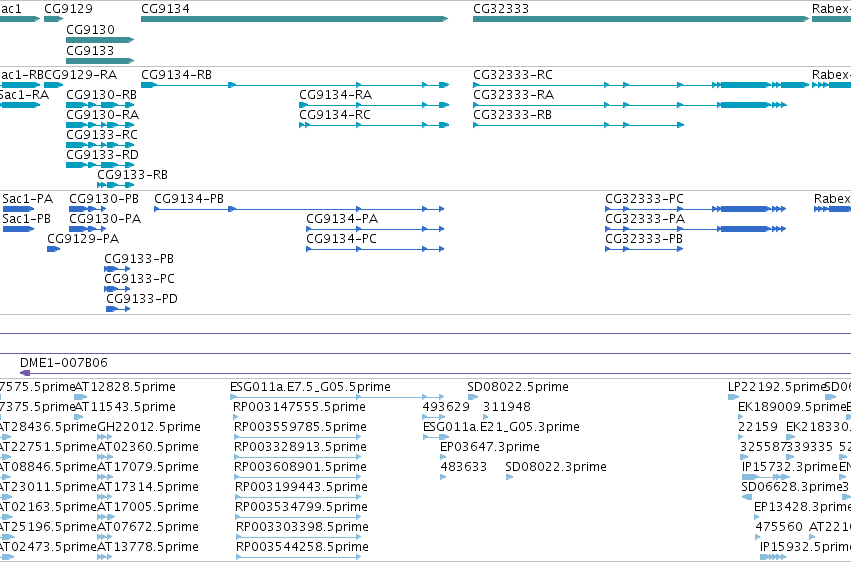Open protein CG9133-PC
851x562 pixels.
[x=139, y=279]
